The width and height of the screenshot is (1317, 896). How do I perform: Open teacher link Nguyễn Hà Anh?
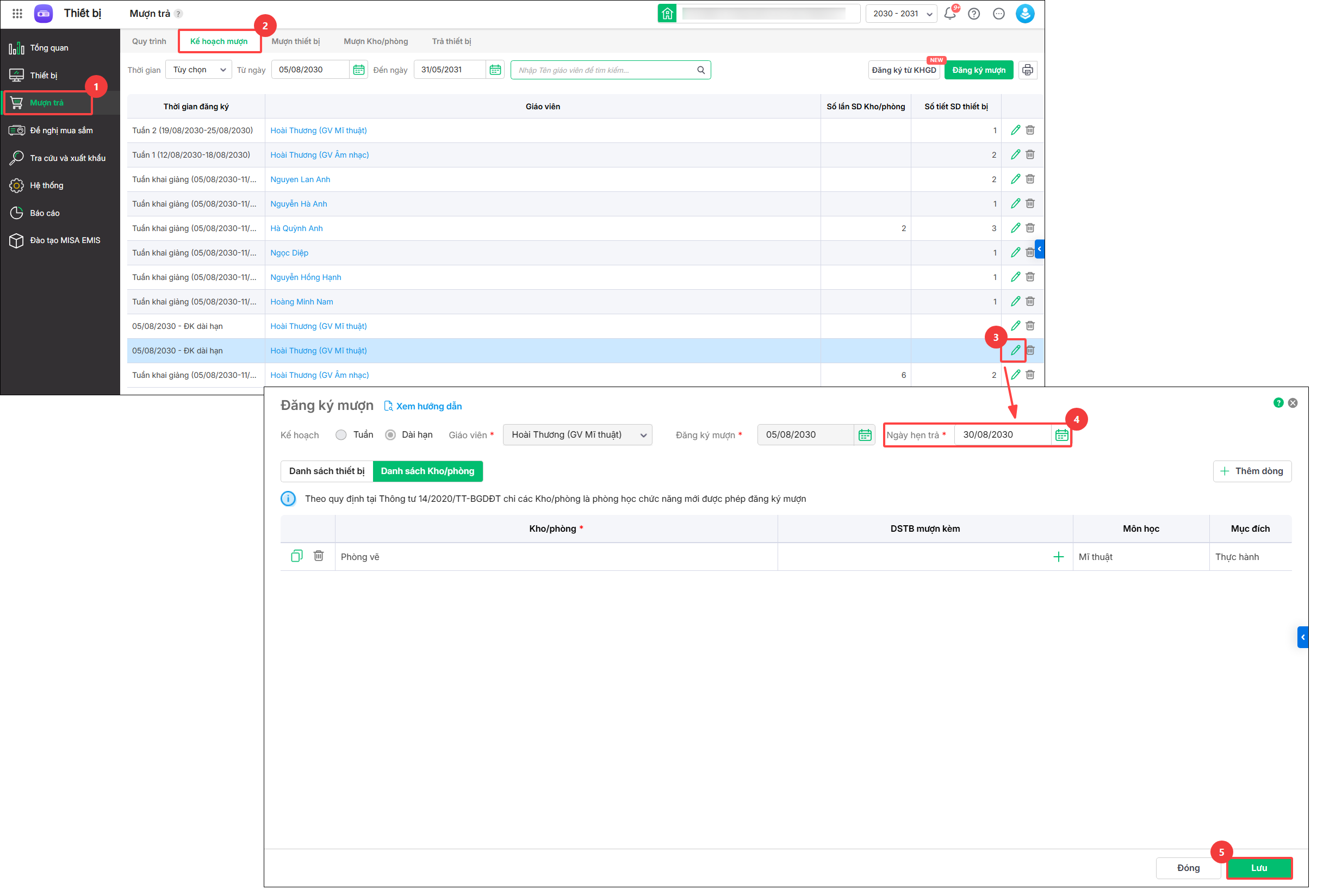(299, 203)
